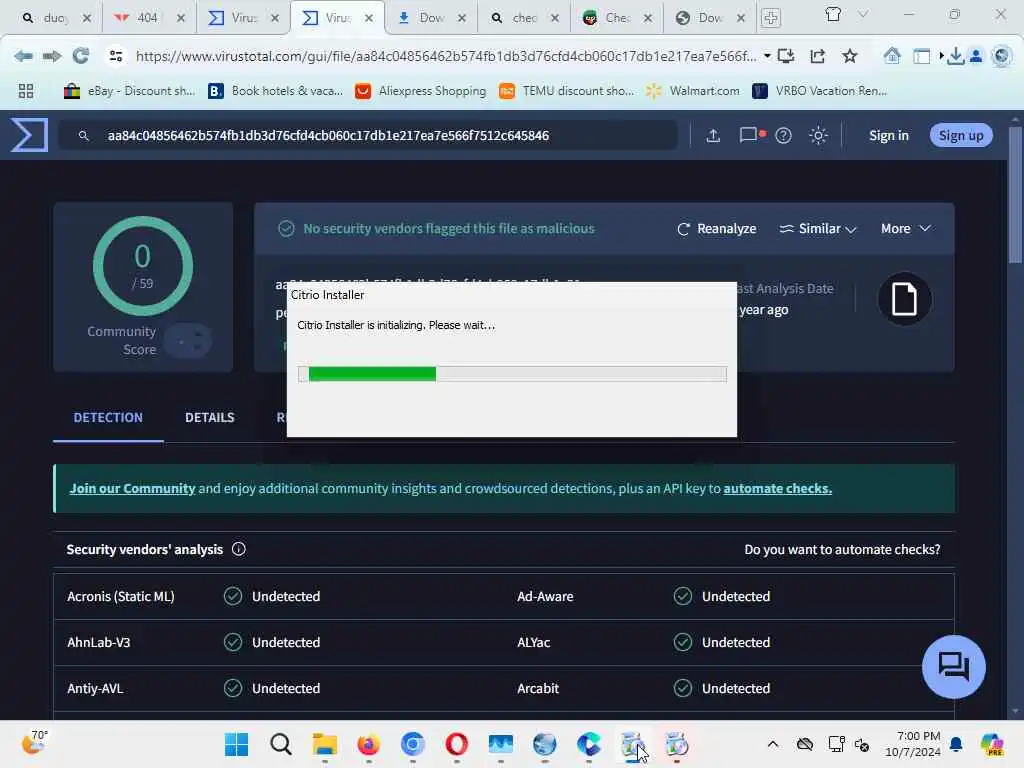This screenshot has width=1024, height=768.
Task: Open Opera browser from taskbar
Action: (x=456, y=744)
